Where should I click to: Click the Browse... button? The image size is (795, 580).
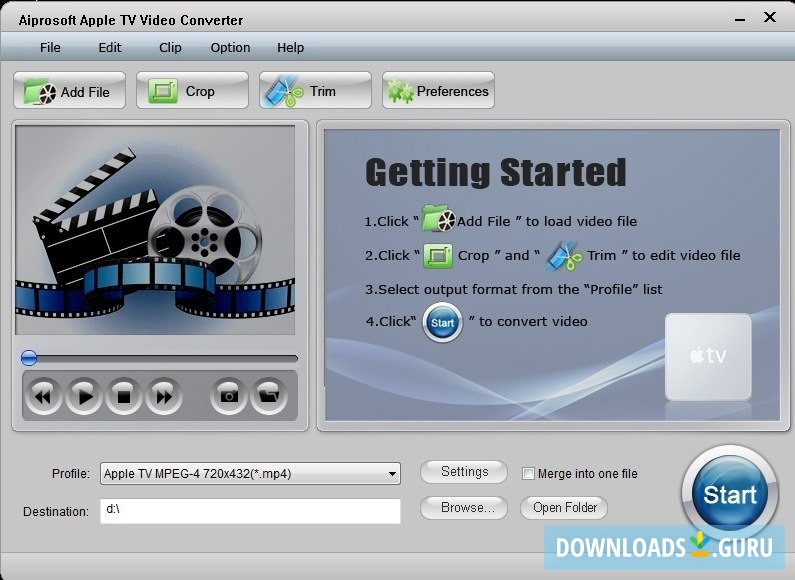coord(464,508)
